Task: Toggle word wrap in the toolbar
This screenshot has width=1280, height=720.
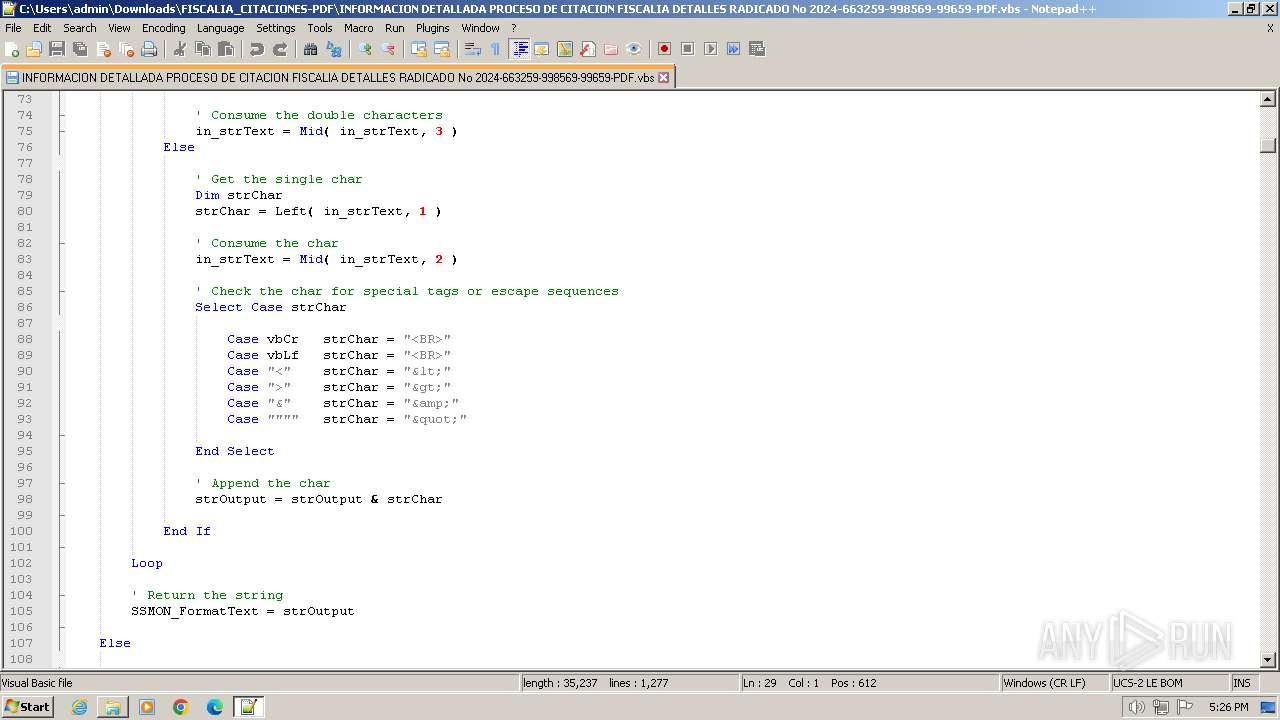Action: pyautogui.click(x=473, y=49)
